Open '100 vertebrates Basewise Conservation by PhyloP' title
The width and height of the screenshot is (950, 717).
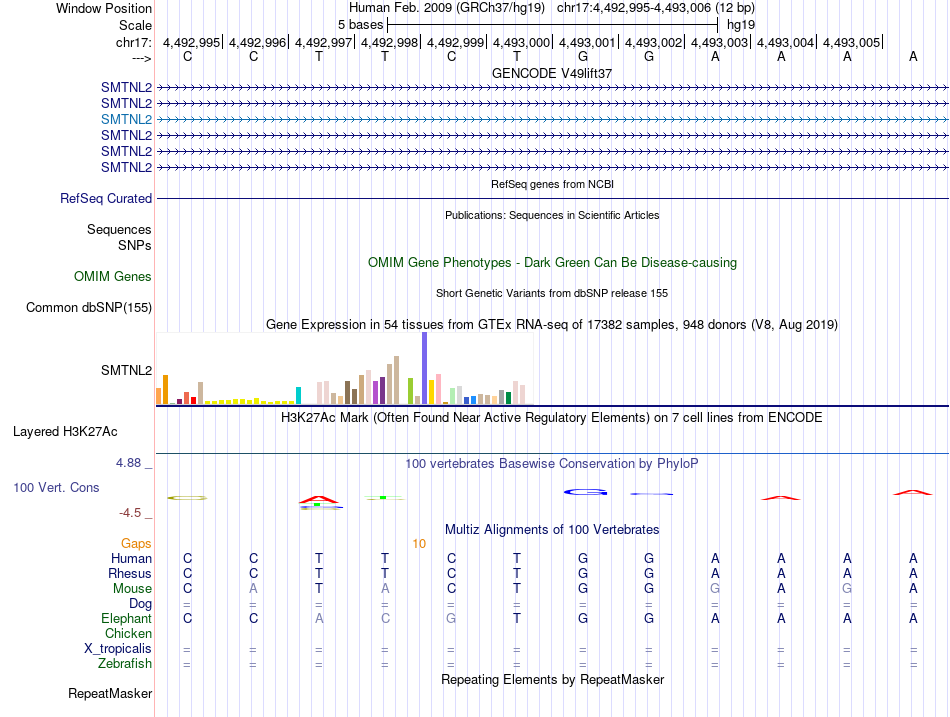click(552, 464)
